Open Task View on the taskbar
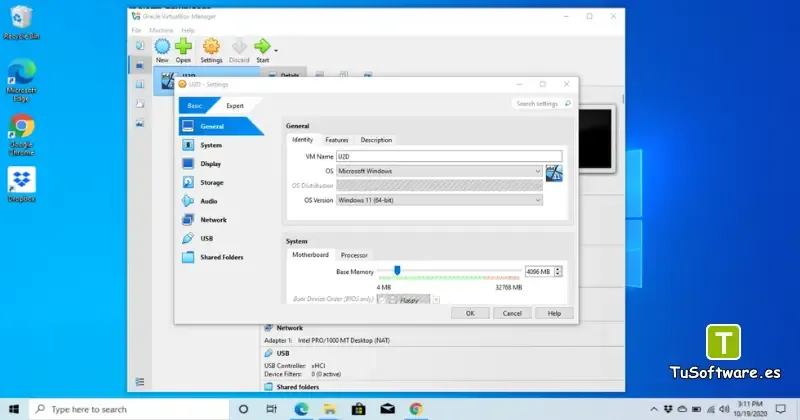 pyautogui.click(x=271, y=409)
